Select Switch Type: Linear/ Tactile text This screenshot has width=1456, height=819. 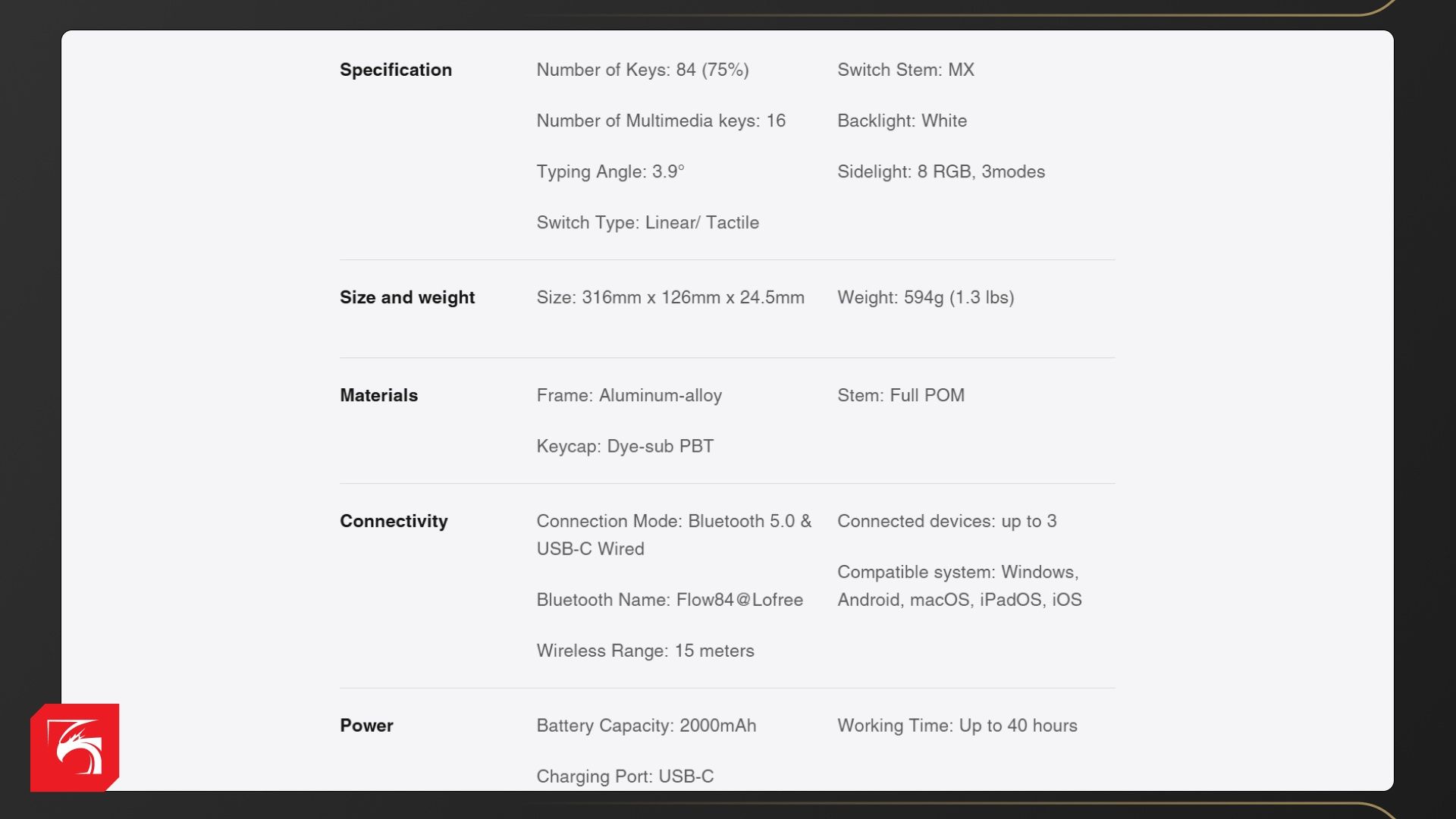pyautogui.click(x=648, y=222)
